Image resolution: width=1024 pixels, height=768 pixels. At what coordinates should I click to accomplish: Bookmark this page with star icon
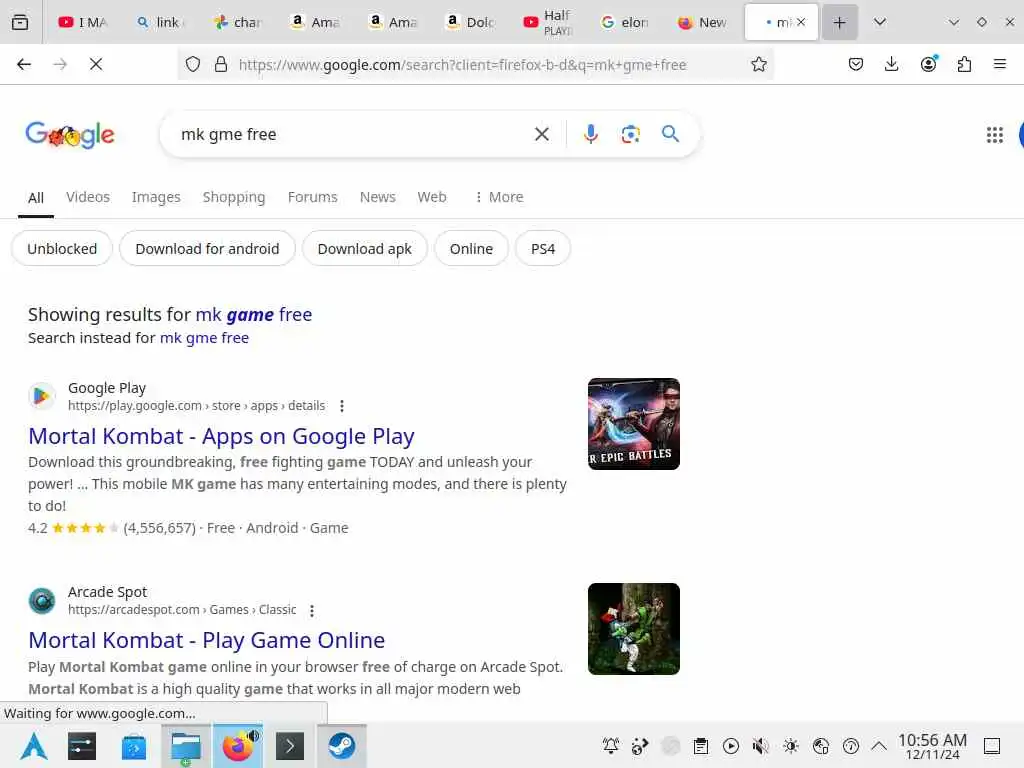coord(758,64)
